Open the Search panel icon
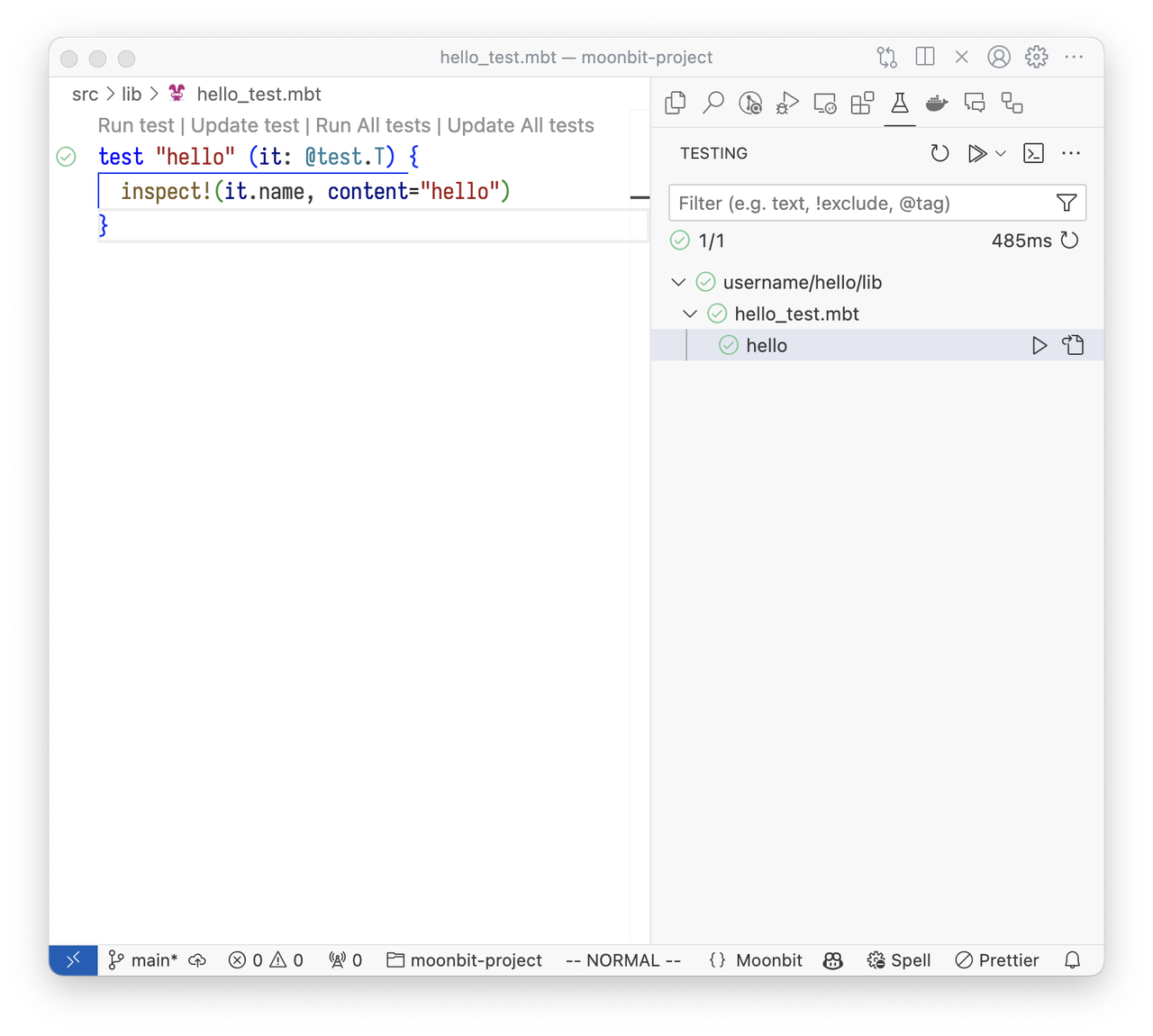1153x1036 pixels. pyautogui.click(x=713, y=103)
